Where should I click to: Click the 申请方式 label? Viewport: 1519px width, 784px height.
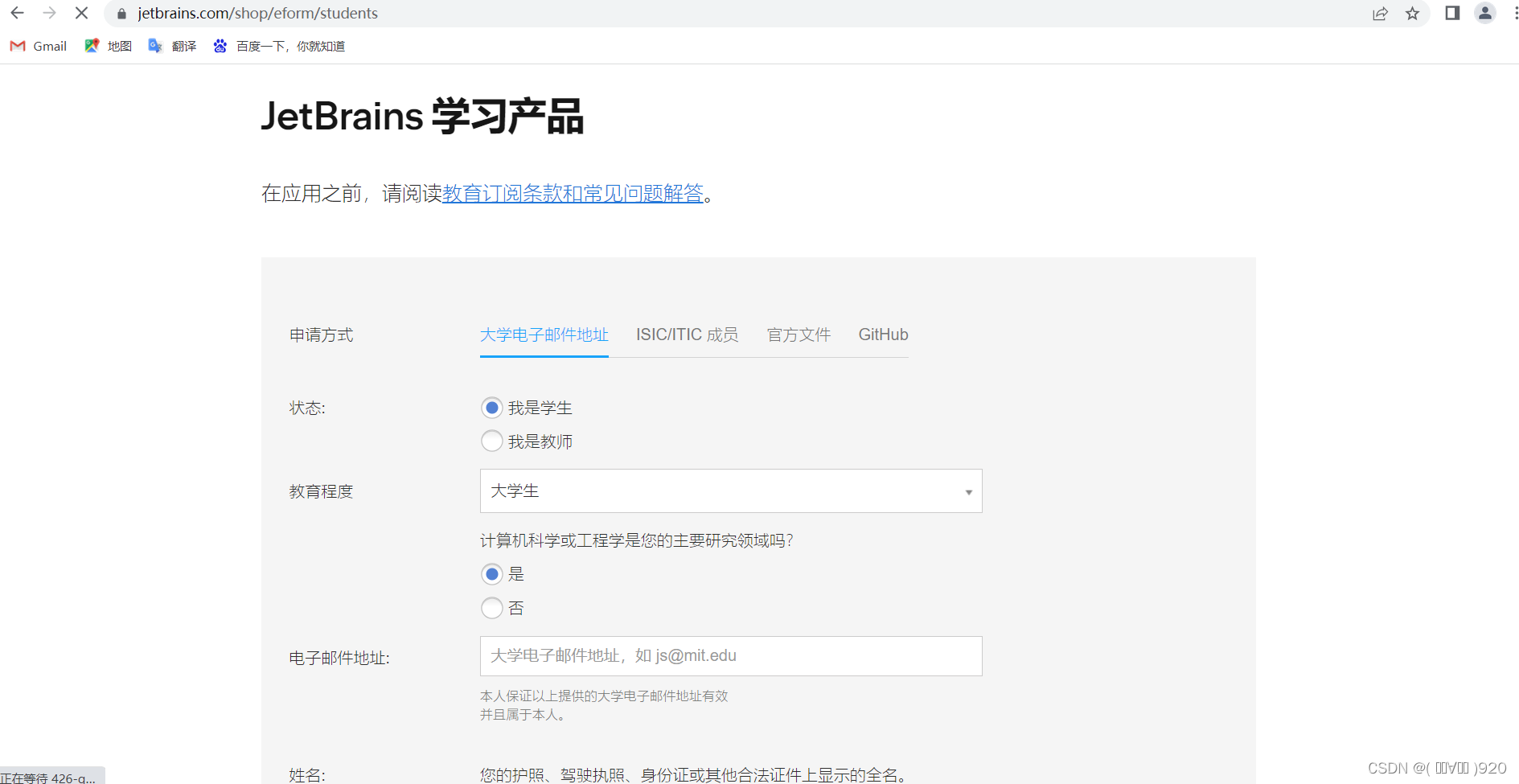pyautogui.click(x=322, y=335)
